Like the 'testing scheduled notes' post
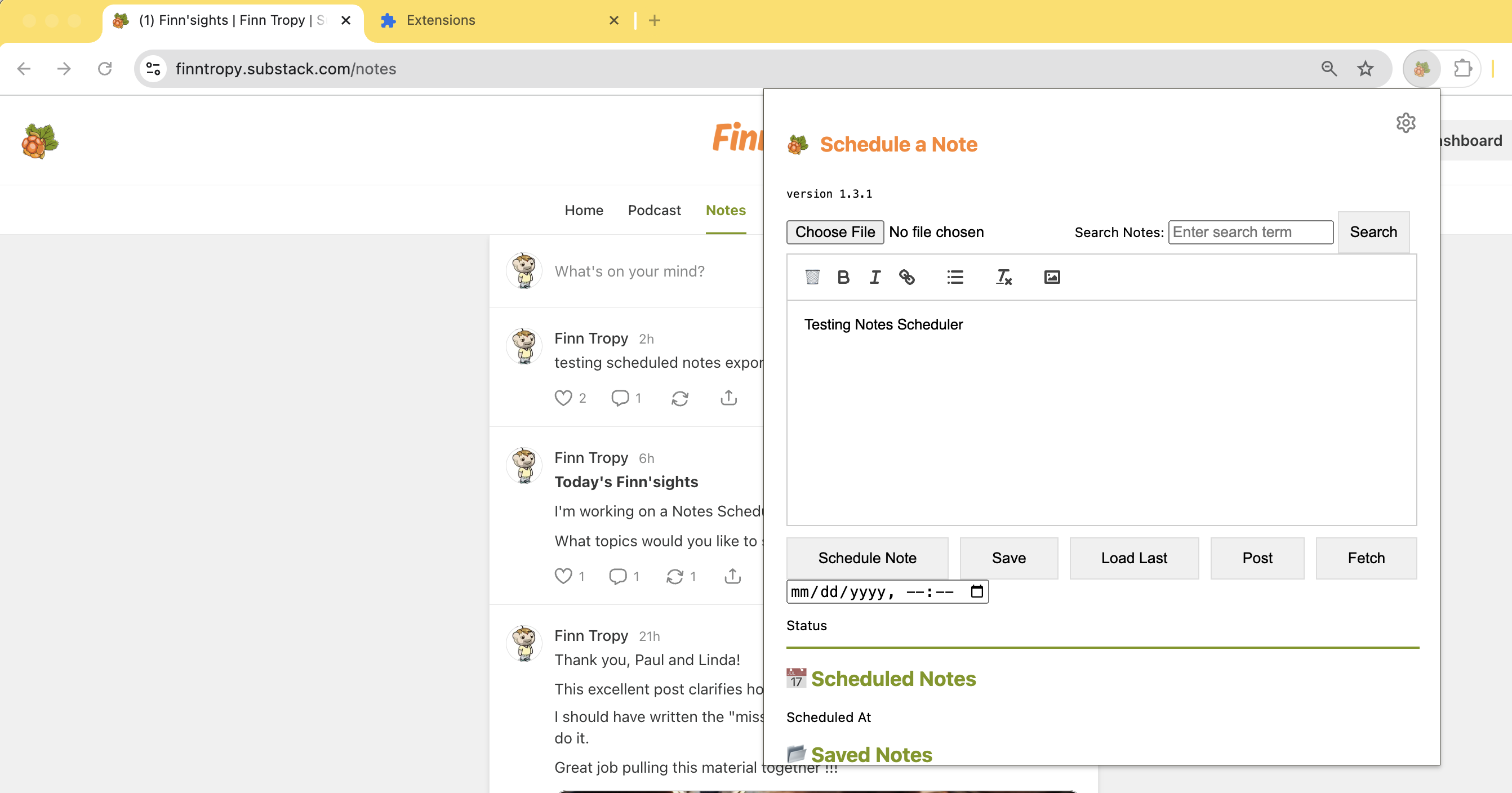Screen dimensions: 1512x793 (x=562, y=398)
